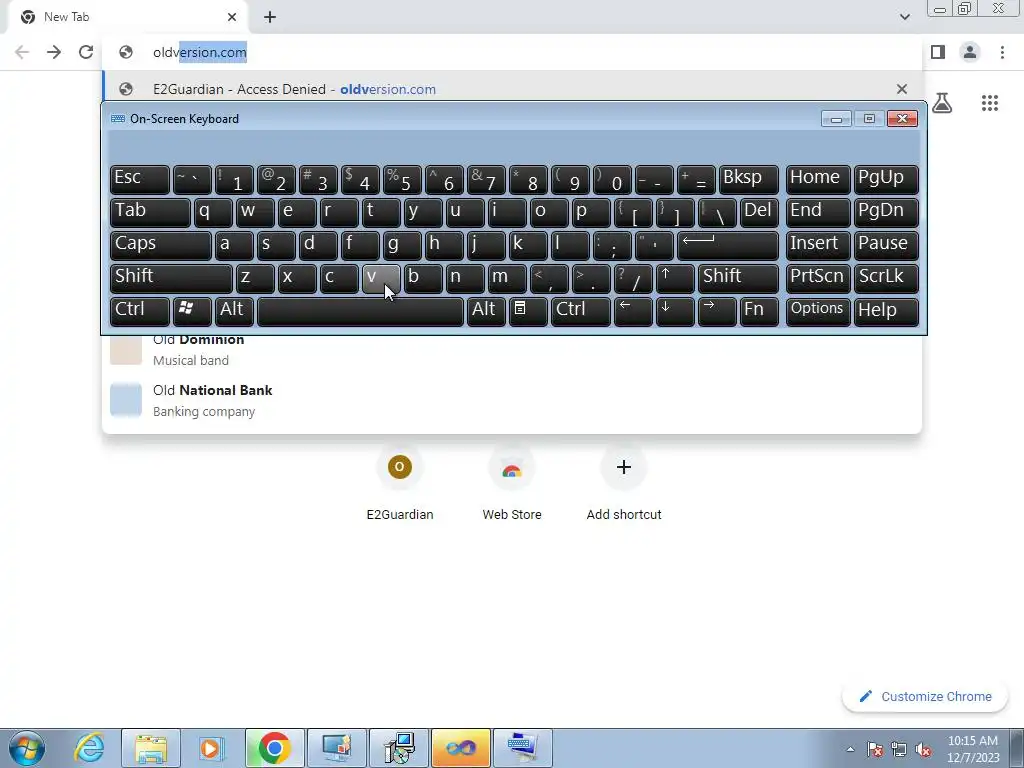Tap the PgDn key on the keyboard
Viewport: 1024px width, 768px height.
click(x=886, y=212)
